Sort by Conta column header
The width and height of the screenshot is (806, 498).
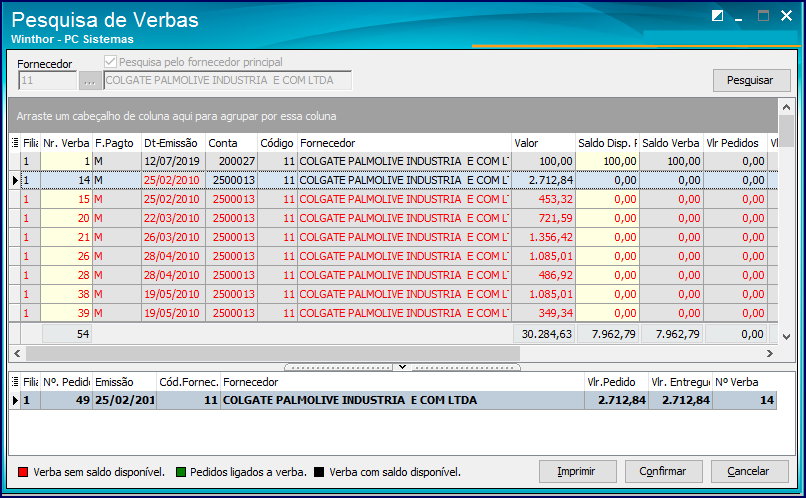[231, 143]
